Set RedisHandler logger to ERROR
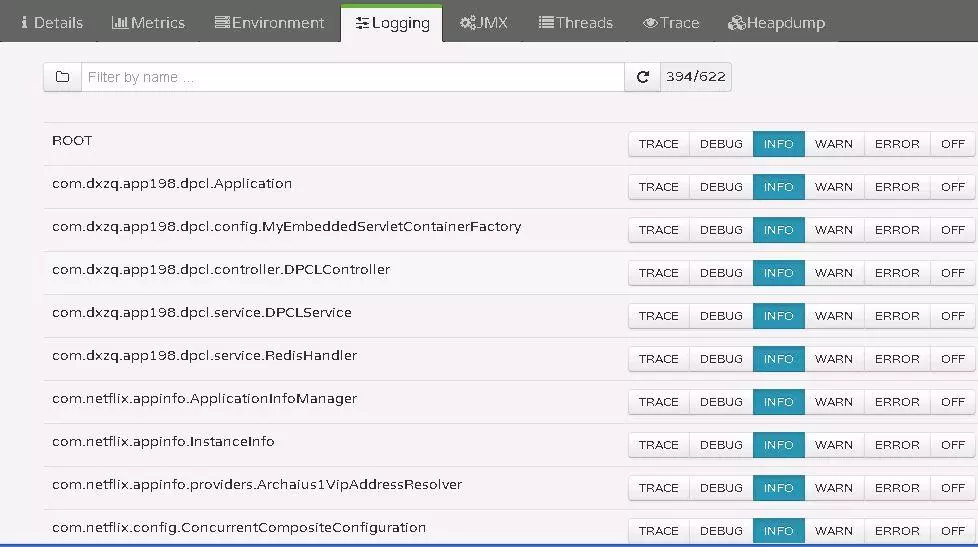 [x=896, y=359]
